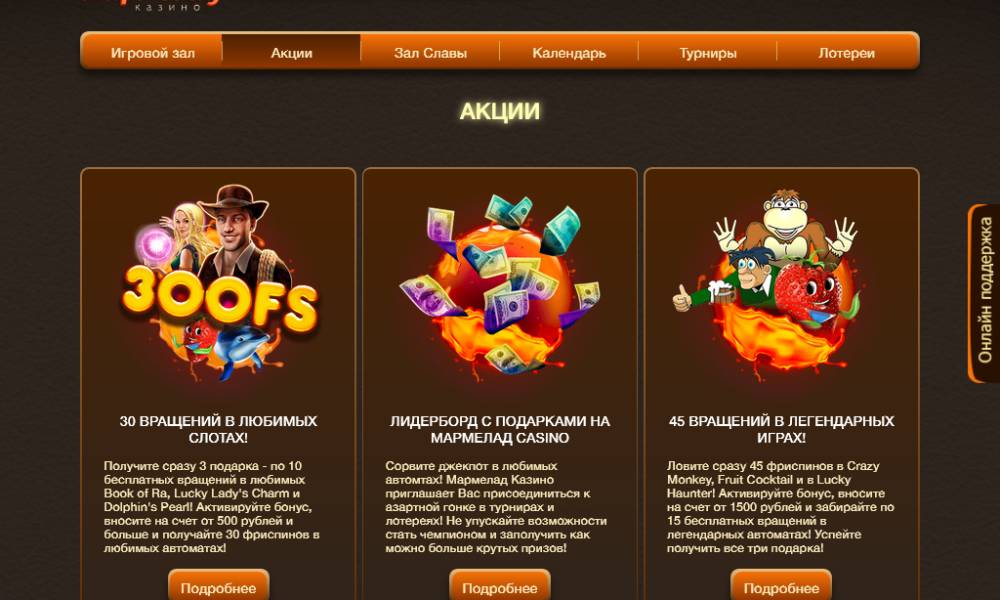Viewport: 1000px width, 600px height.
Task: Click the ЛИДЕРБОРД С ПОДАРКАМИ heading
Action: click(x=500, y=429)
